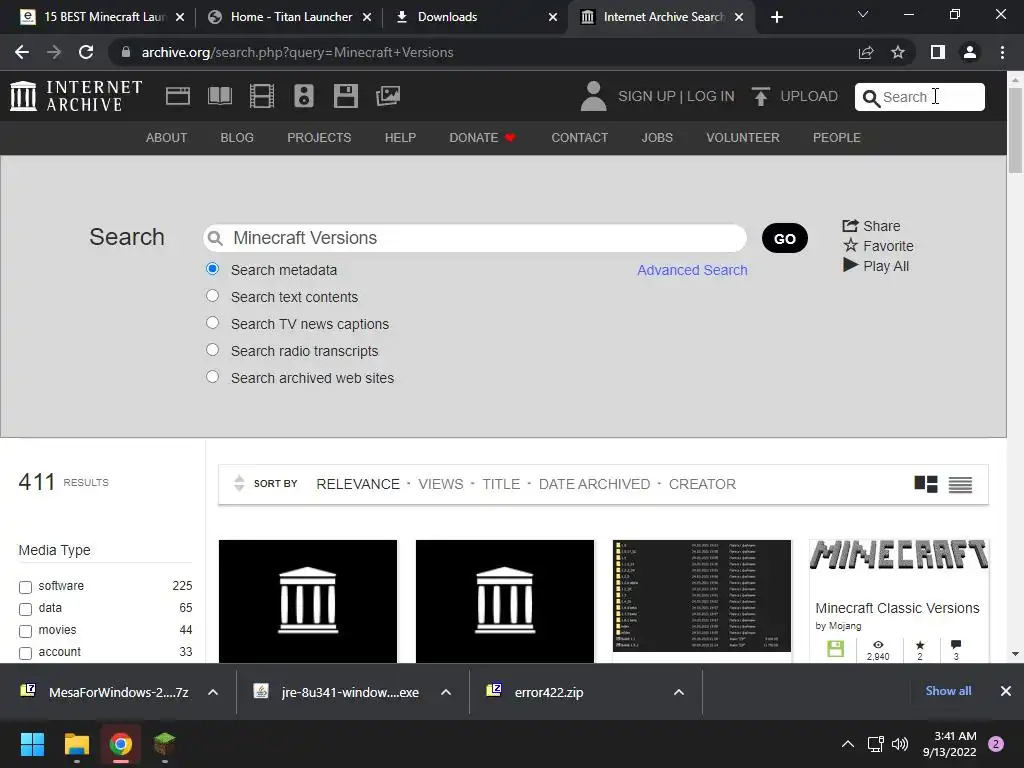1024x768 pixels.
Task: Check the data media type filter
Action: tap(25, 609)
